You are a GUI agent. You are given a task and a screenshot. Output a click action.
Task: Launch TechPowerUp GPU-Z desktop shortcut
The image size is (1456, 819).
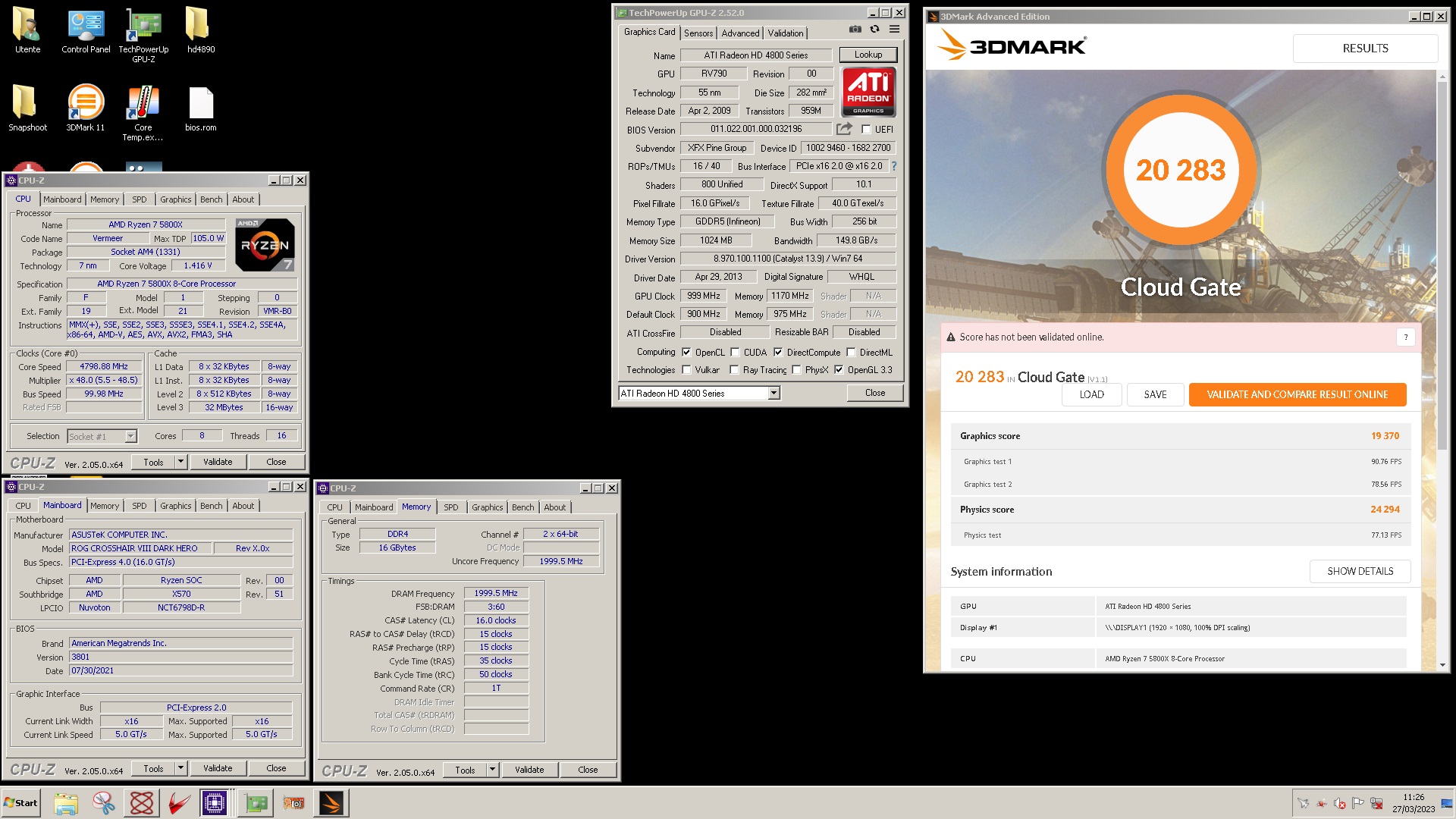143,34
